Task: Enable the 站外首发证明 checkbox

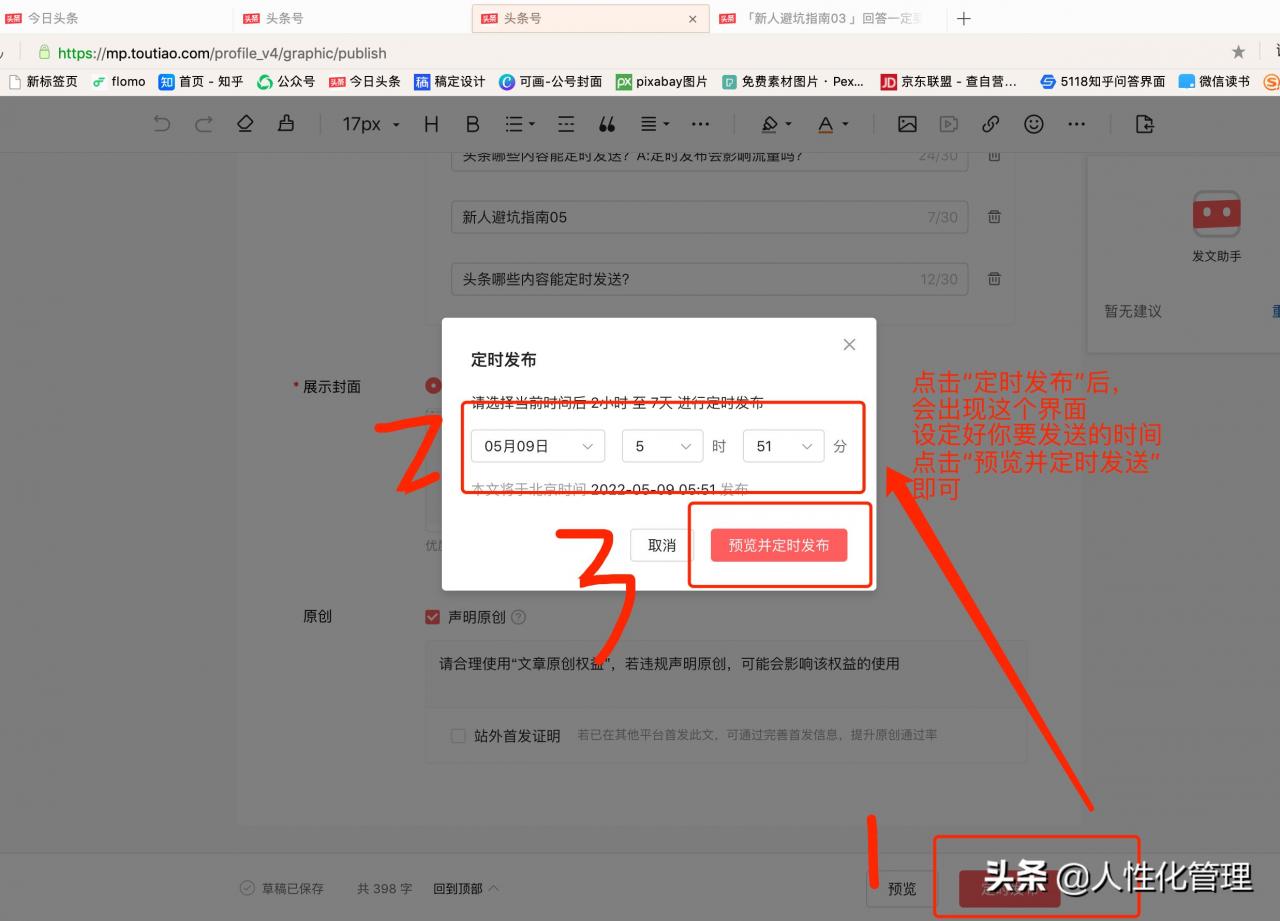Action: point(458,736)
